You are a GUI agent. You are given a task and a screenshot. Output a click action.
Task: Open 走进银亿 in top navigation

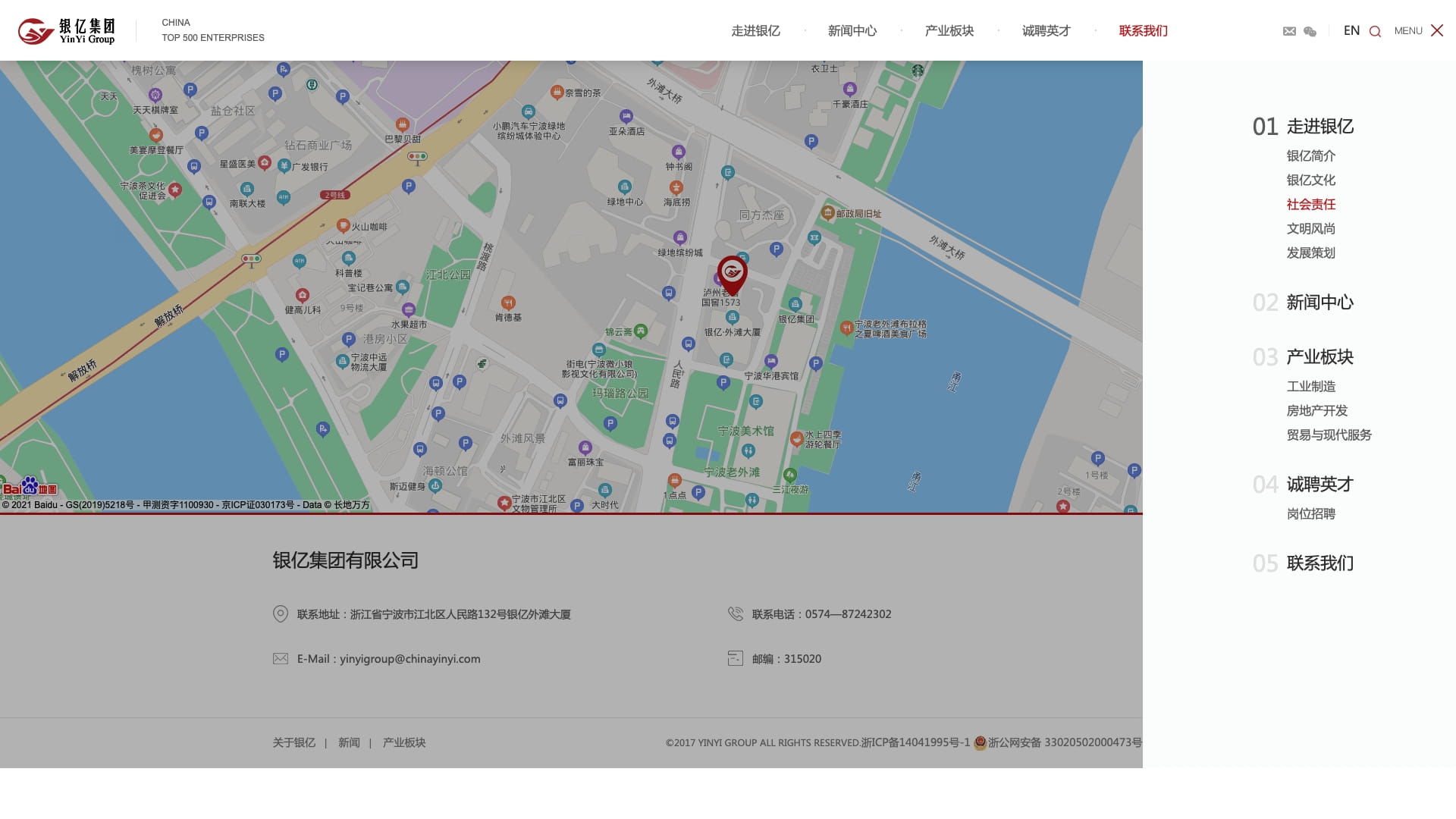point(755,31)
